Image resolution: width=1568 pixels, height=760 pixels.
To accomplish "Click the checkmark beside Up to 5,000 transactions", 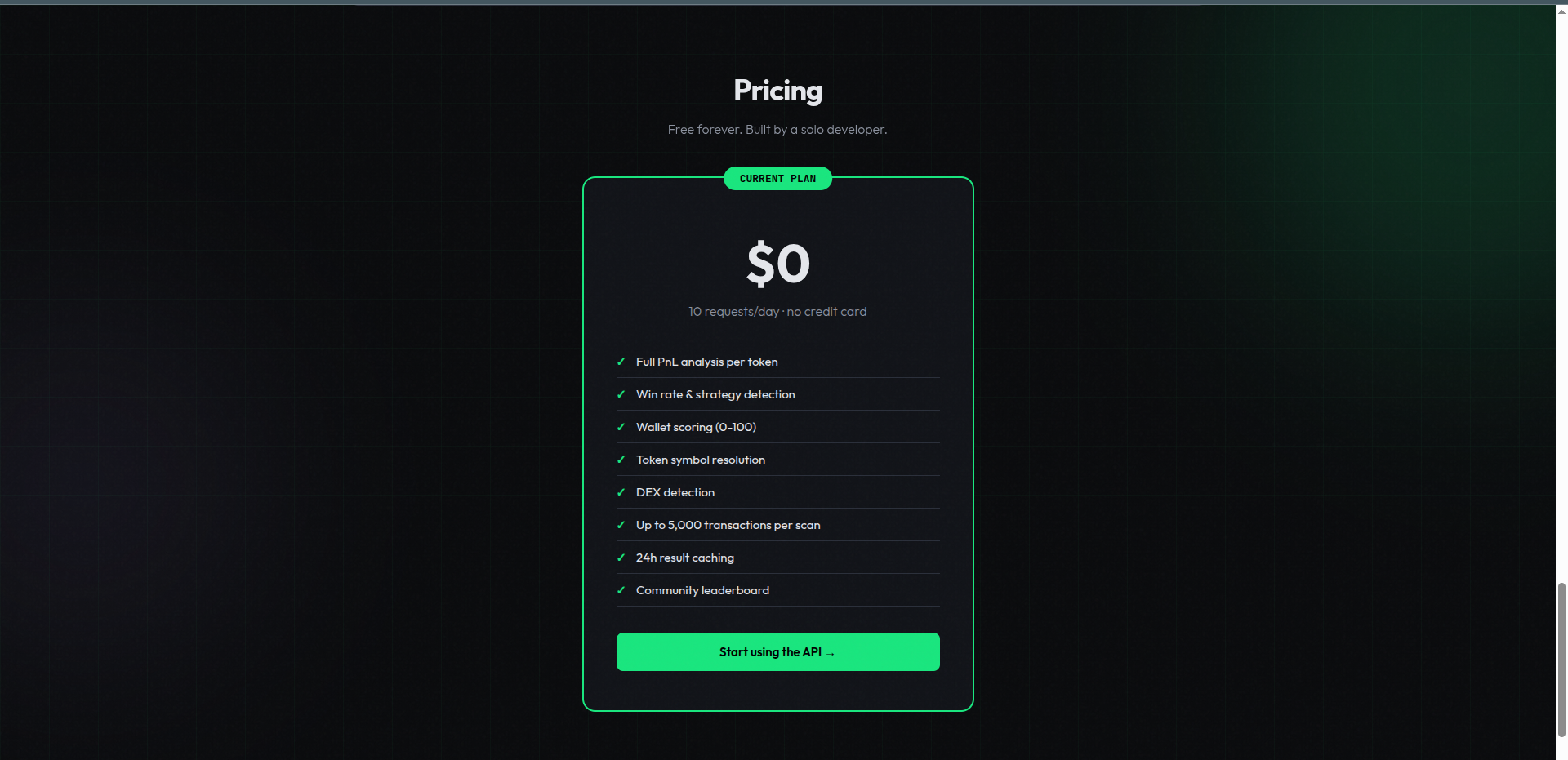I will 622,525.
